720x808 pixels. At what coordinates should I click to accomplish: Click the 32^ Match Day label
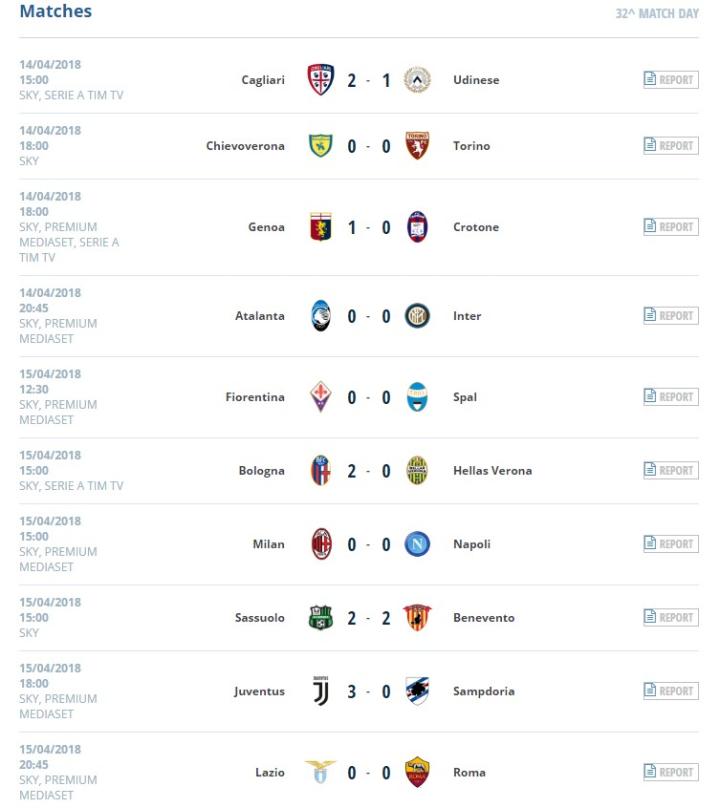pos(657,14)
